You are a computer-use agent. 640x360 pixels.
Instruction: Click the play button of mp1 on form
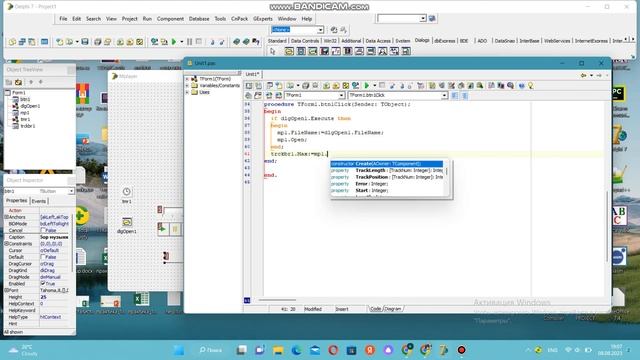[162, 229]
